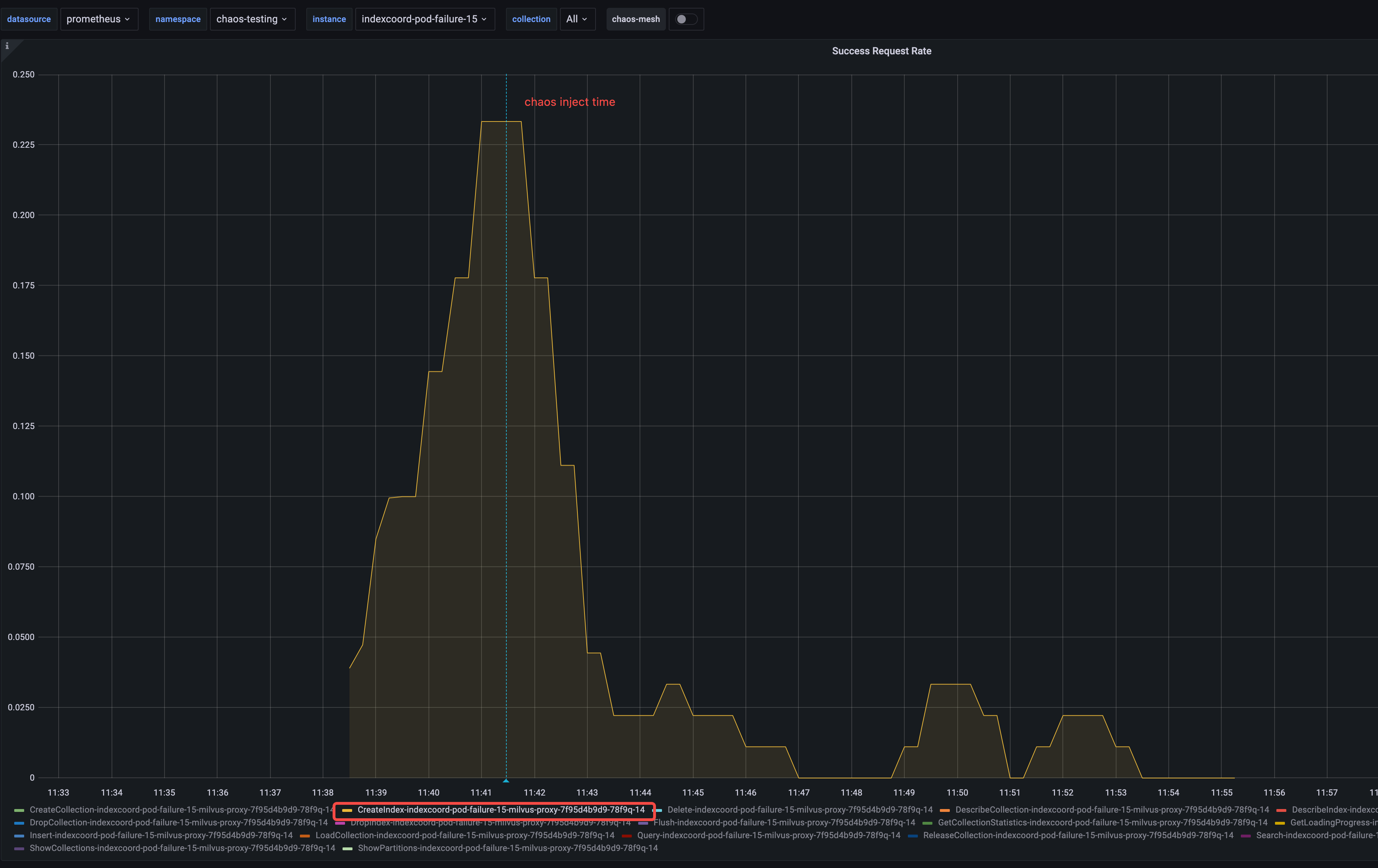
Task: Click the CreateCollection legend color swatch
Action: (x=19, y=810)
